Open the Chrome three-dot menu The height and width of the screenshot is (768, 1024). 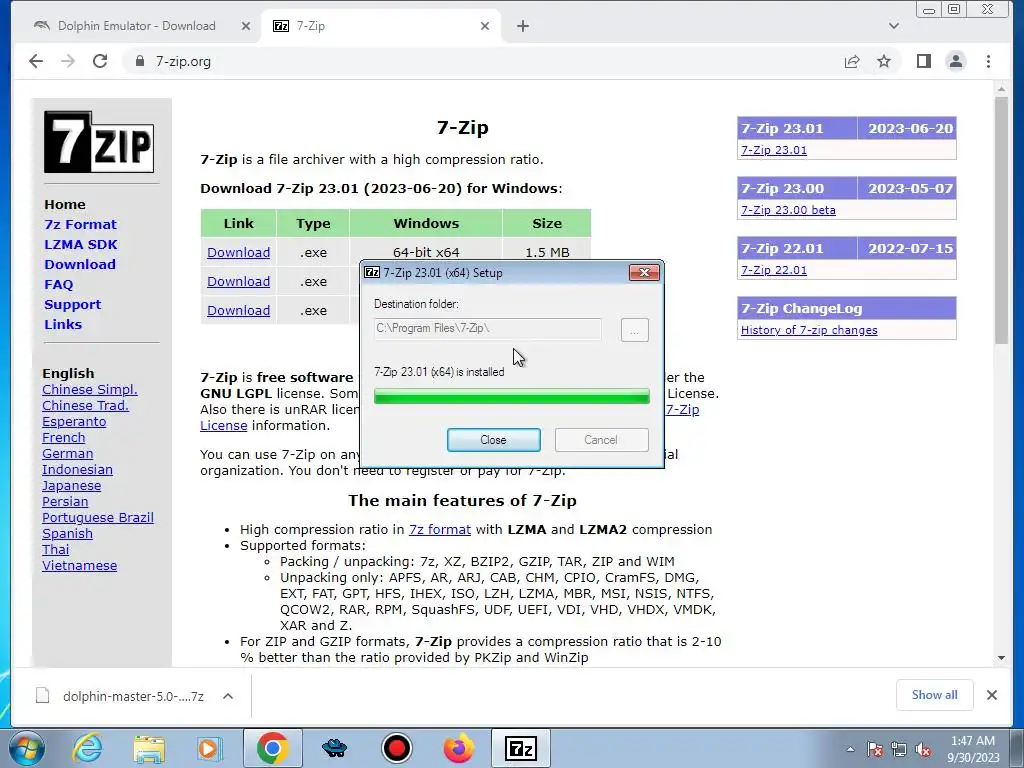tap(988, 61)
